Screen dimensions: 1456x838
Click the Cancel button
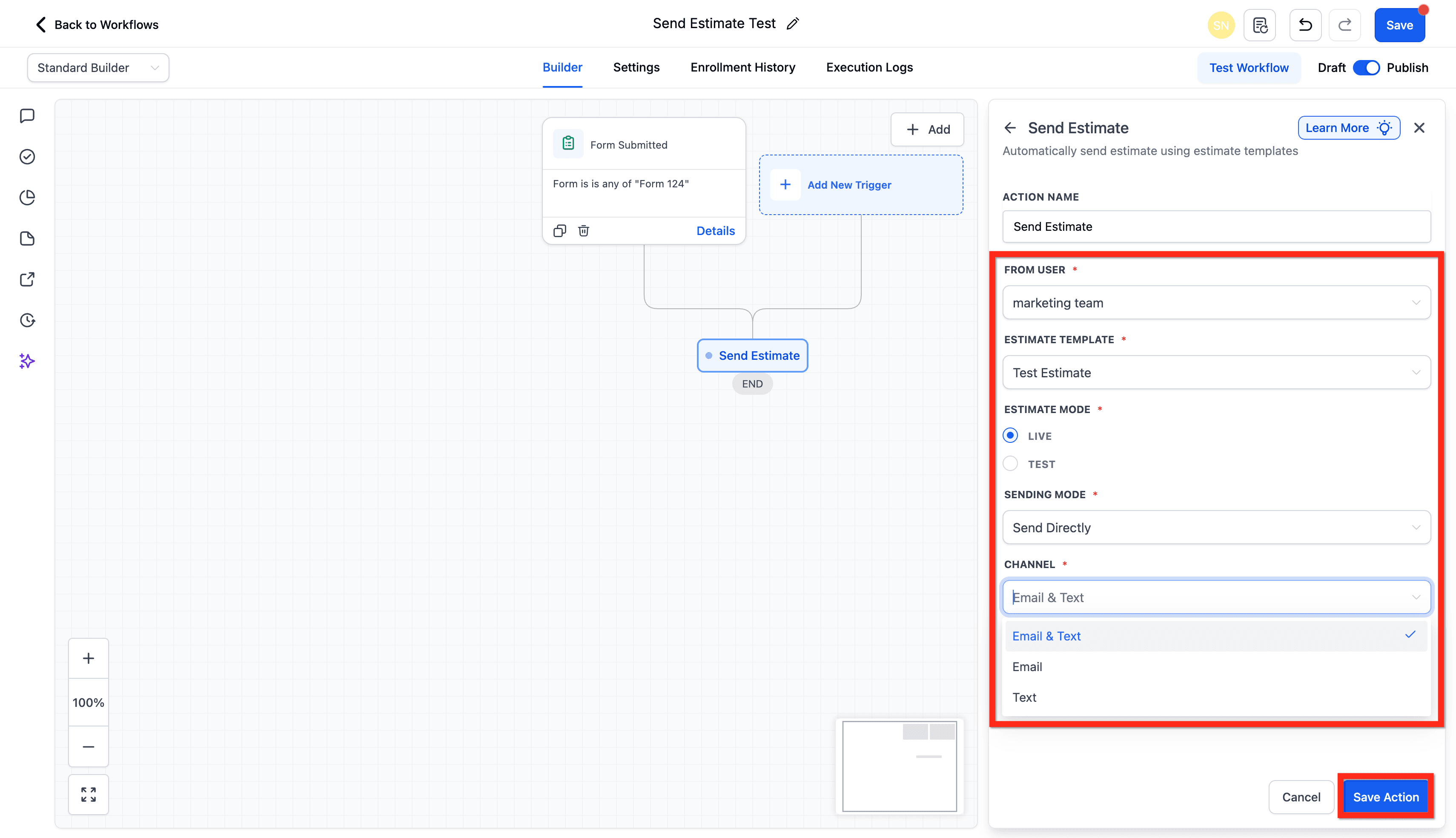click(x=1301, y=797)
